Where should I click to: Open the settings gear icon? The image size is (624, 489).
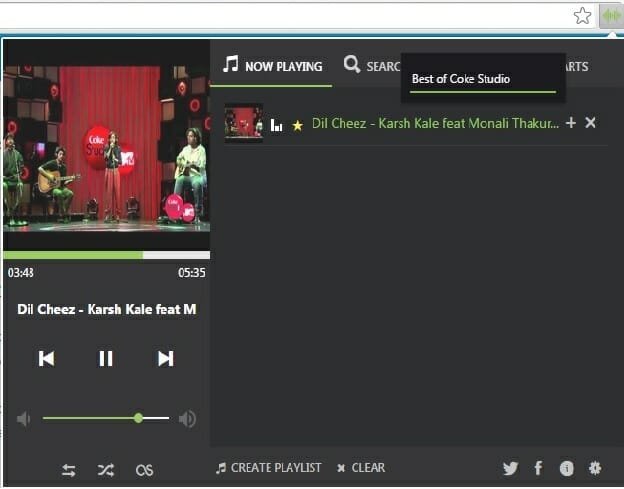click(595, 468)
